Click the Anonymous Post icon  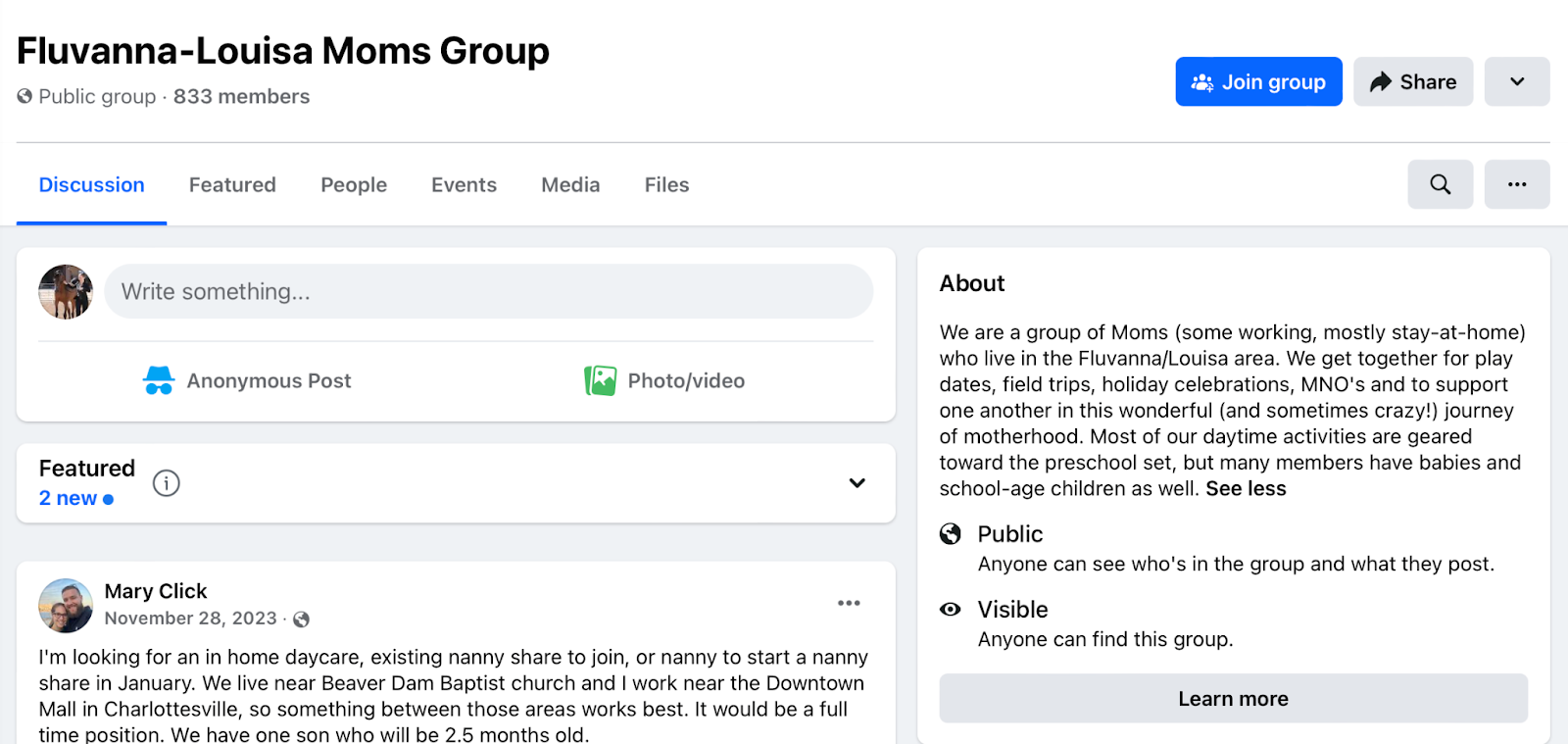tap(159, 380)
